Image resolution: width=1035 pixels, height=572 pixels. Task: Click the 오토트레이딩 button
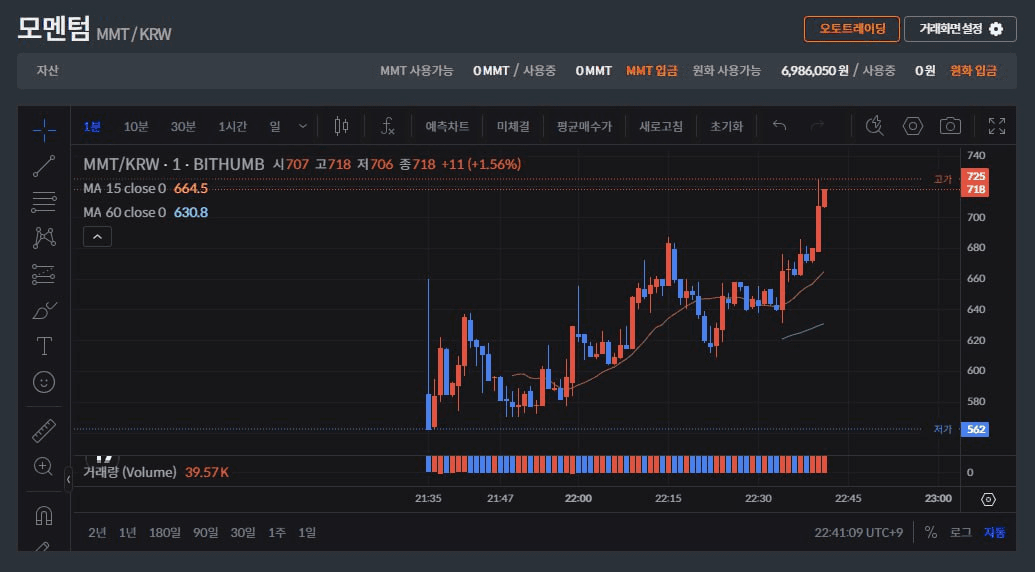pos(851,29)
